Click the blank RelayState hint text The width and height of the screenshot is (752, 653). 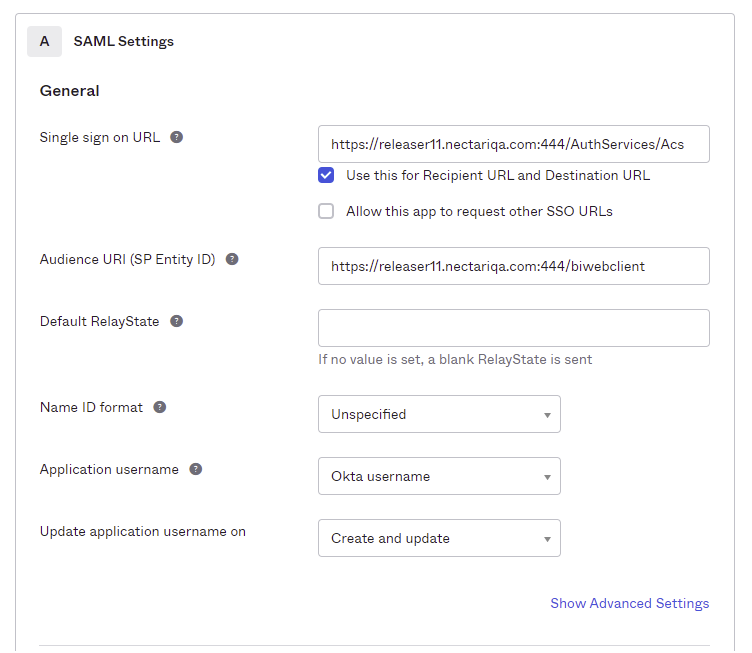455,359
